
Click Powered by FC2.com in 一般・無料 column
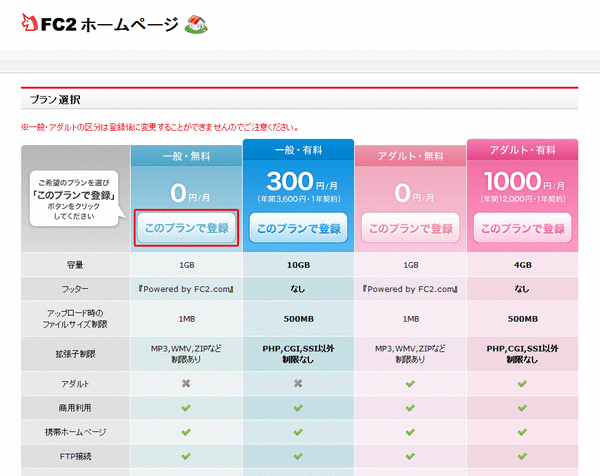(186, 289)
